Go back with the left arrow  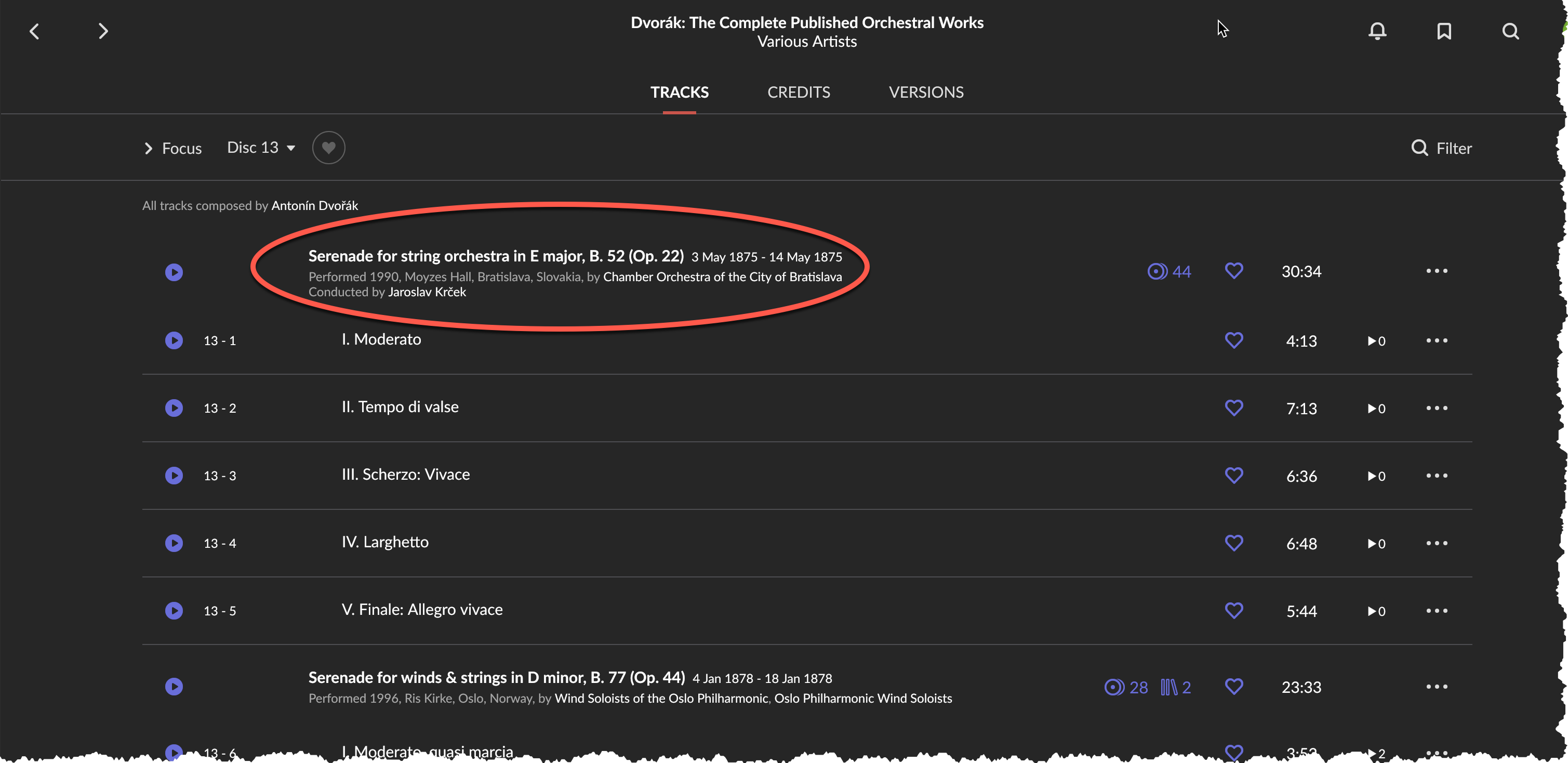coord(35,31)
